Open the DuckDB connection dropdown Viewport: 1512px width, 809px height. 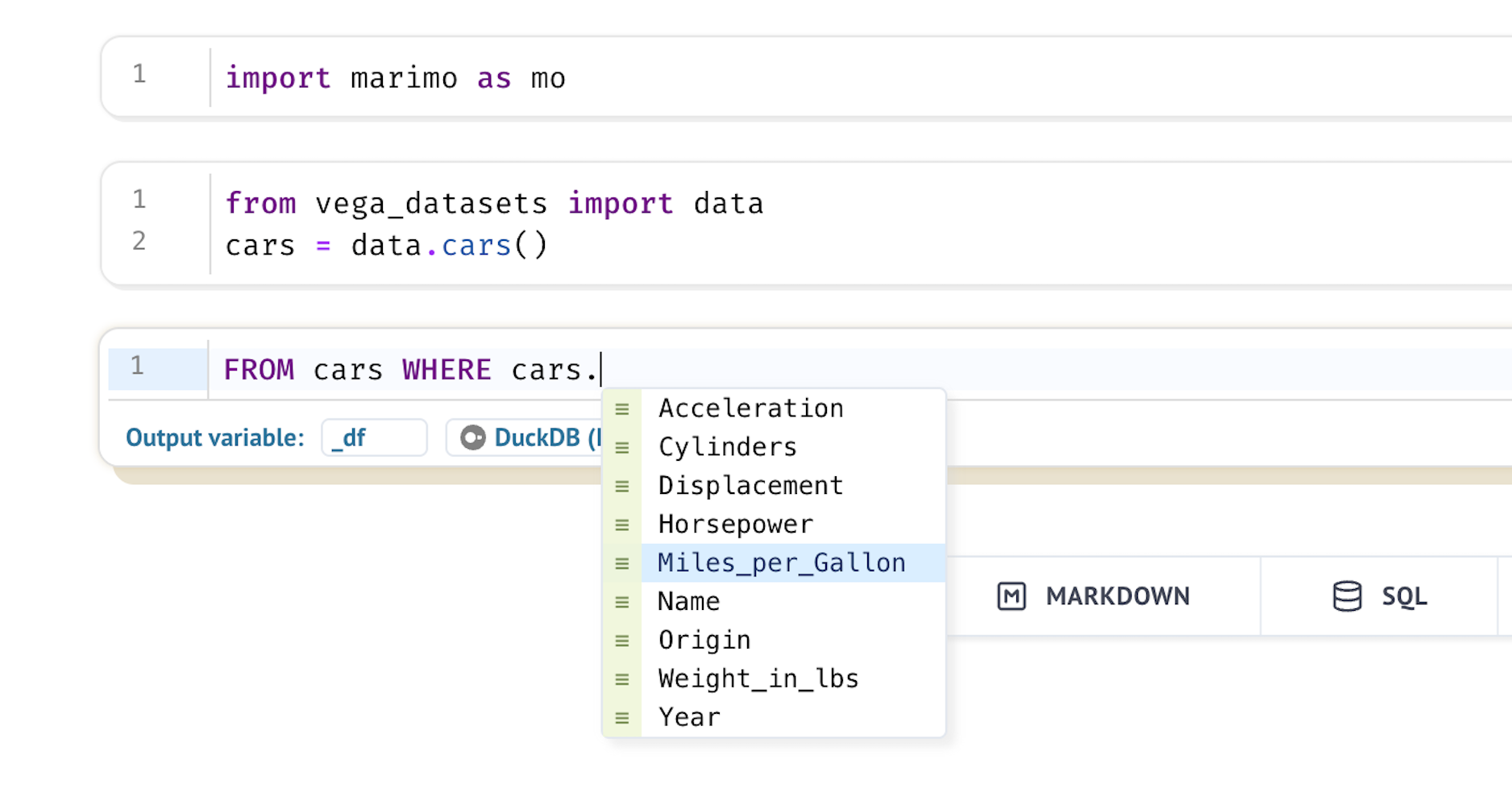pyautogui.click(x=525, y=438)
